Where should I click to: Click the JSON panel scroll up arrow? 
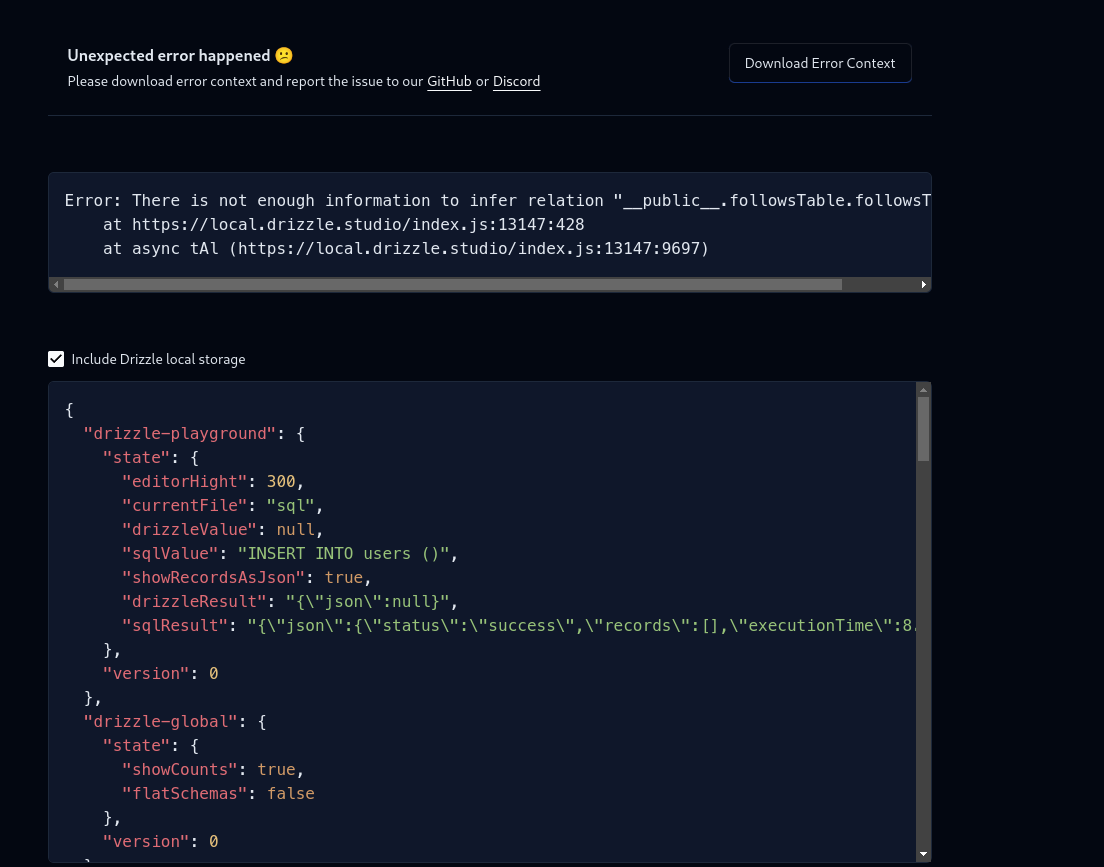click(924, 389)
